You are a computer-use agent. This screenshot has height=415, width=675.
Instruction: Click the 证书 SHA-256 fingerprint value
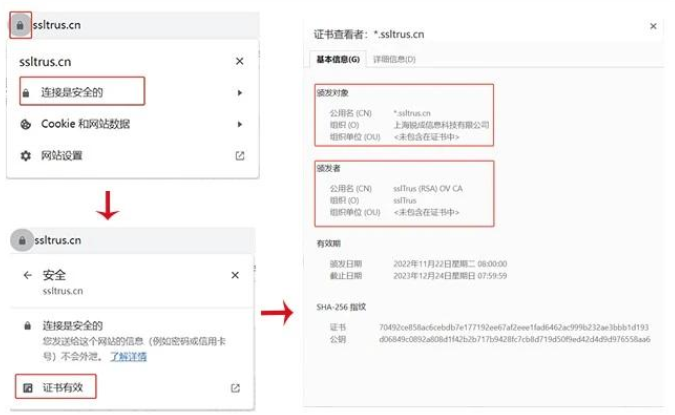tap(514, 328)
